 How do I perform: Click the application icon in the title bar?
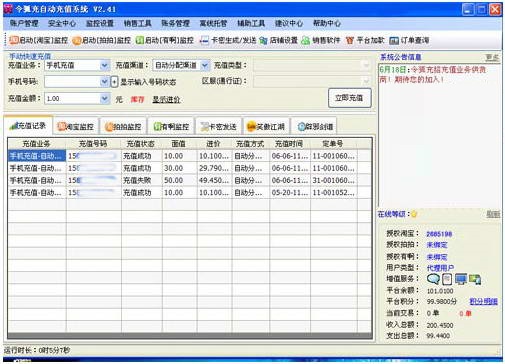(x=8, y=9)
